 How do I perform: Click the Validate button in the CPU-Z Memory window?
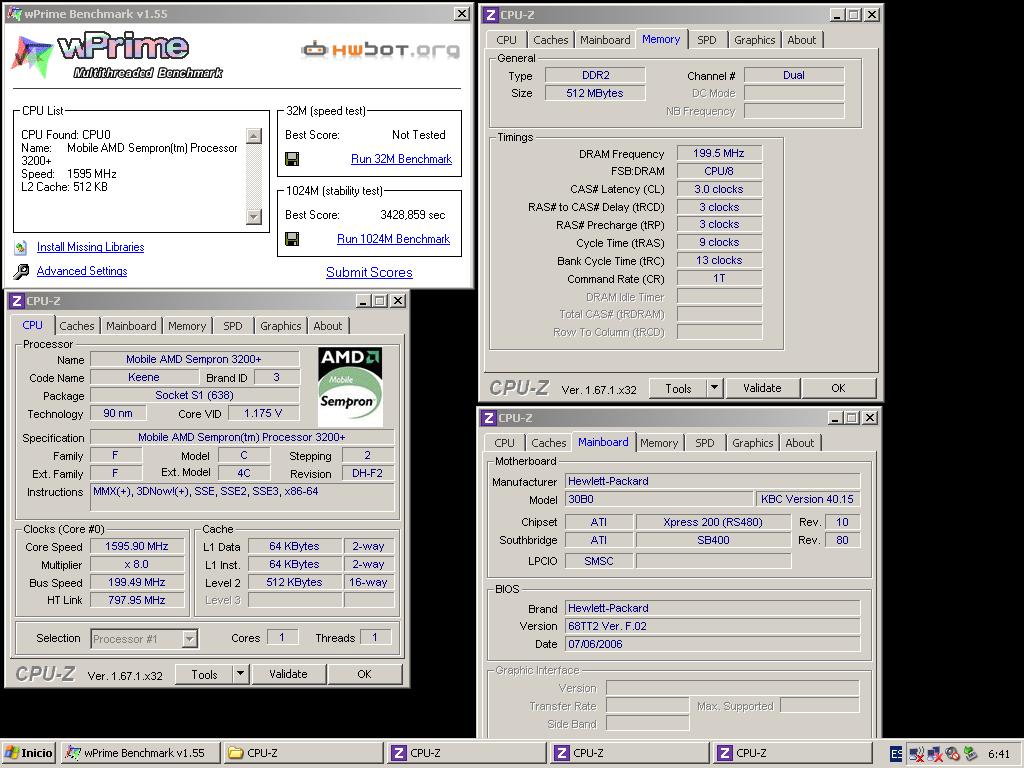(x=762, y=388)
